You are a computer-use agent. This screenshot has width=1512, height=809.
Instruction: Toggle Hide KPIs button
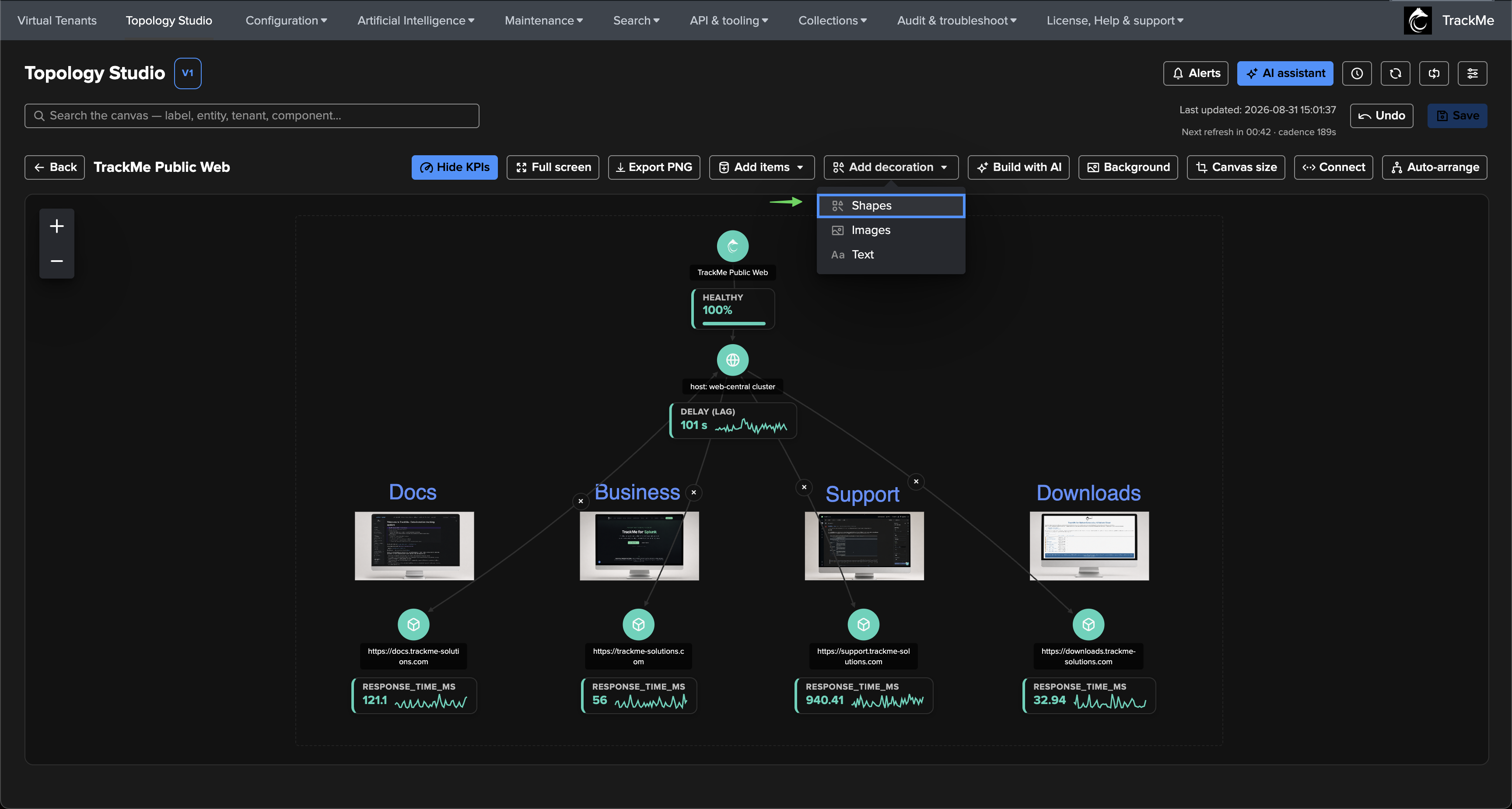pyautogui.click(x=454, y=167)
